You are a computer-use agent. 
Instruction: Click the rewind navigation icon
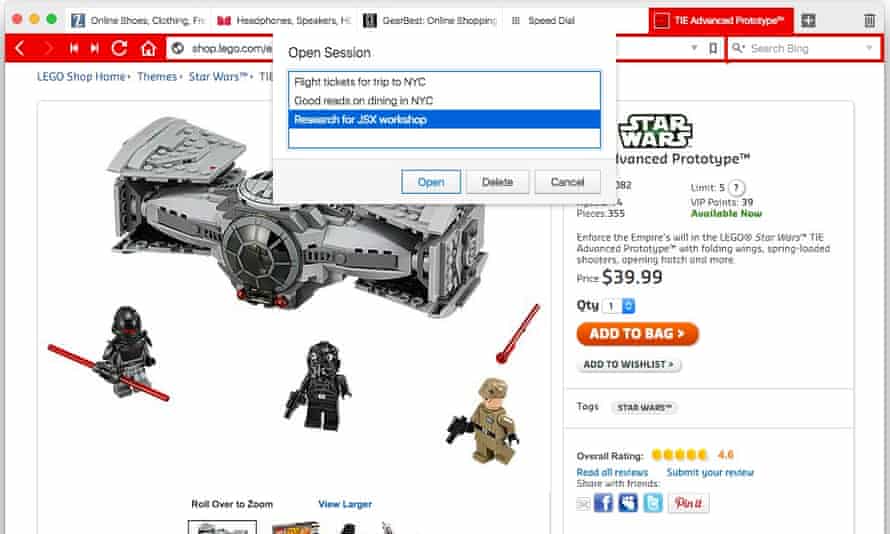pos(74,48)
